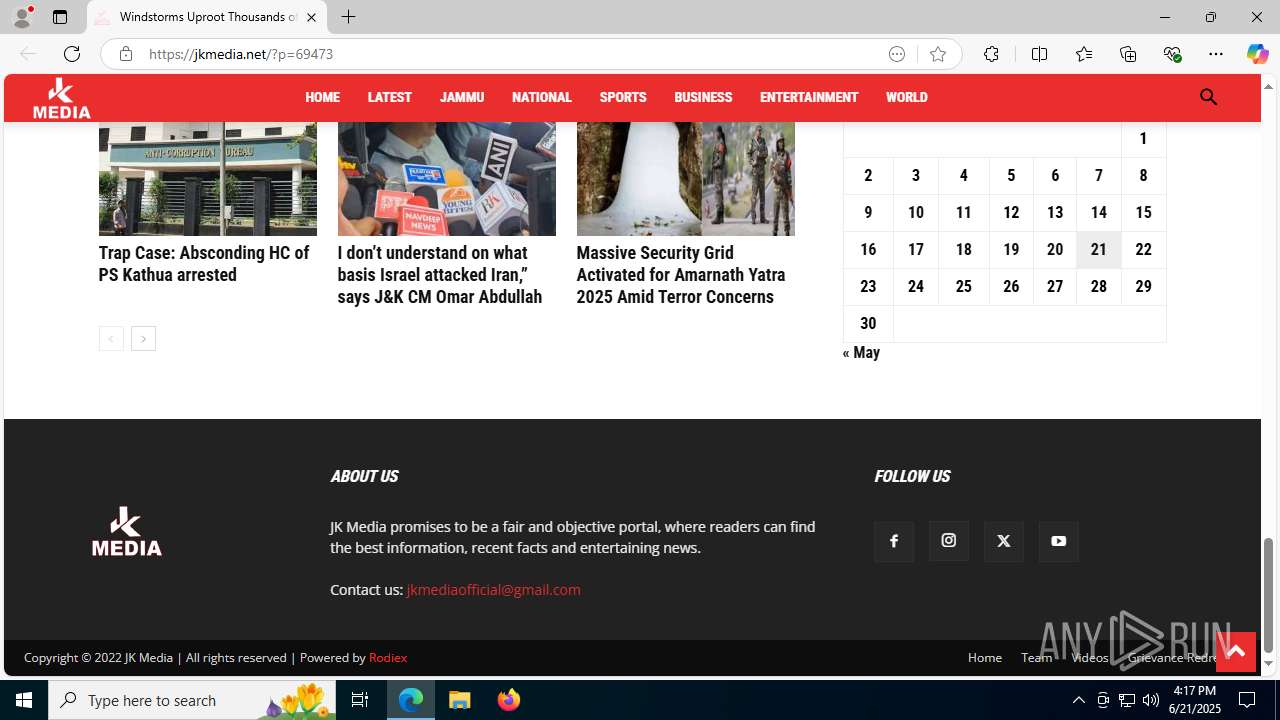Viewport: 1280px width, 720px height.
Task: Select day 21 in the calendar
Action: click(x=1099, y=249)
